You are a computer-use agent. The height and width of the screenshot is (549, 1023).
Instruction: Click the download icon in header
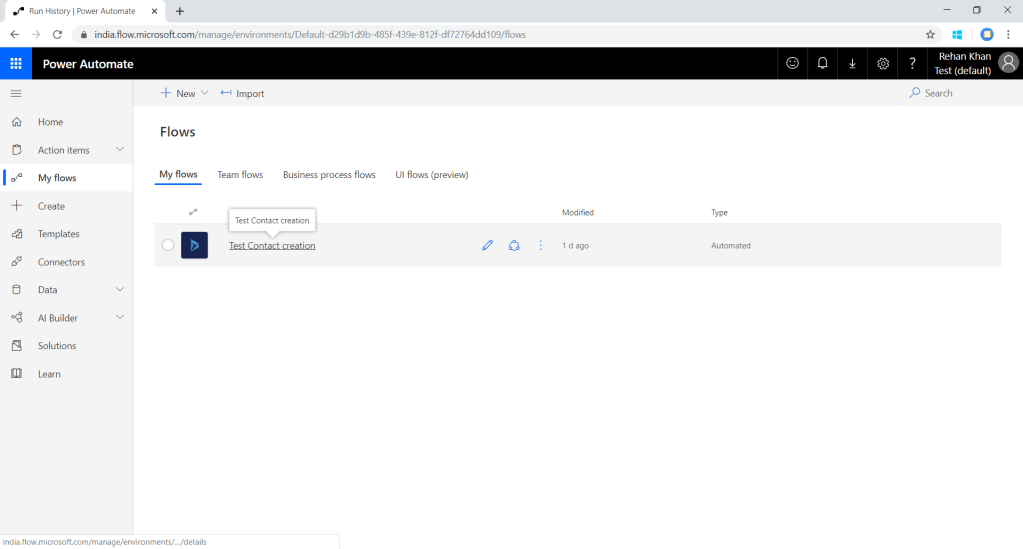point(852,64)
